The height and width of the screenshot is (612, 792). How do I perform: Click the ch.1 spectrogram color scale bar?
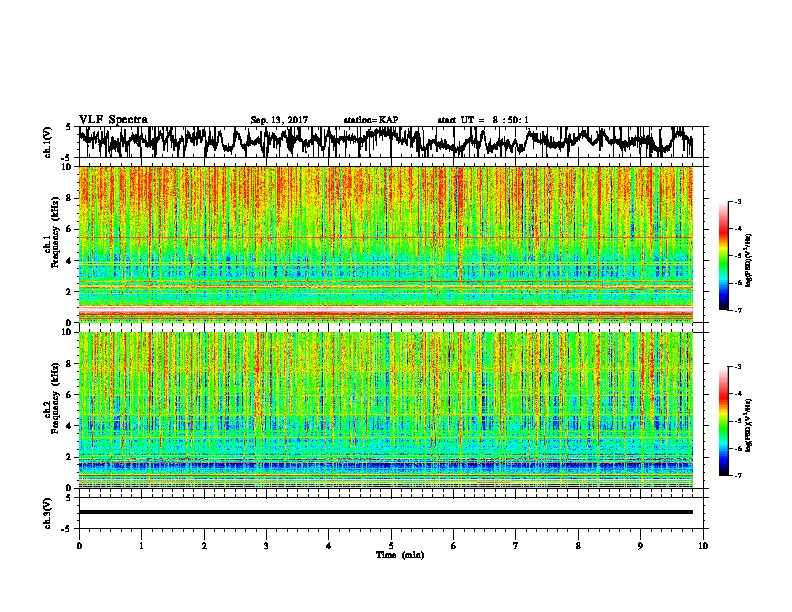click(723, 256)
